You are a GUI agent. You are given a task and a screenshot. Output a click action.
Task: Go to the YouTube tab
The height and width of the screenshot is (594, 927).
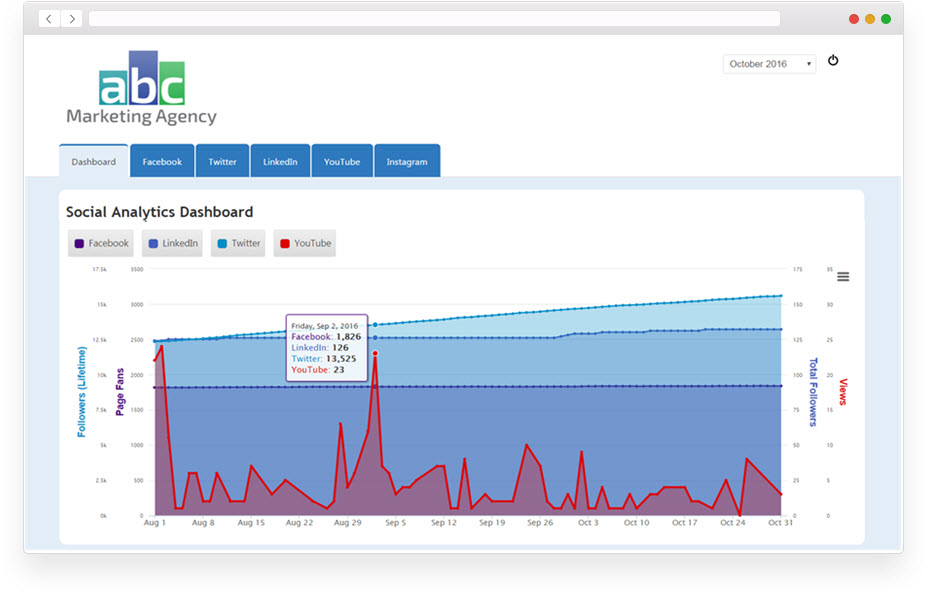342,162
